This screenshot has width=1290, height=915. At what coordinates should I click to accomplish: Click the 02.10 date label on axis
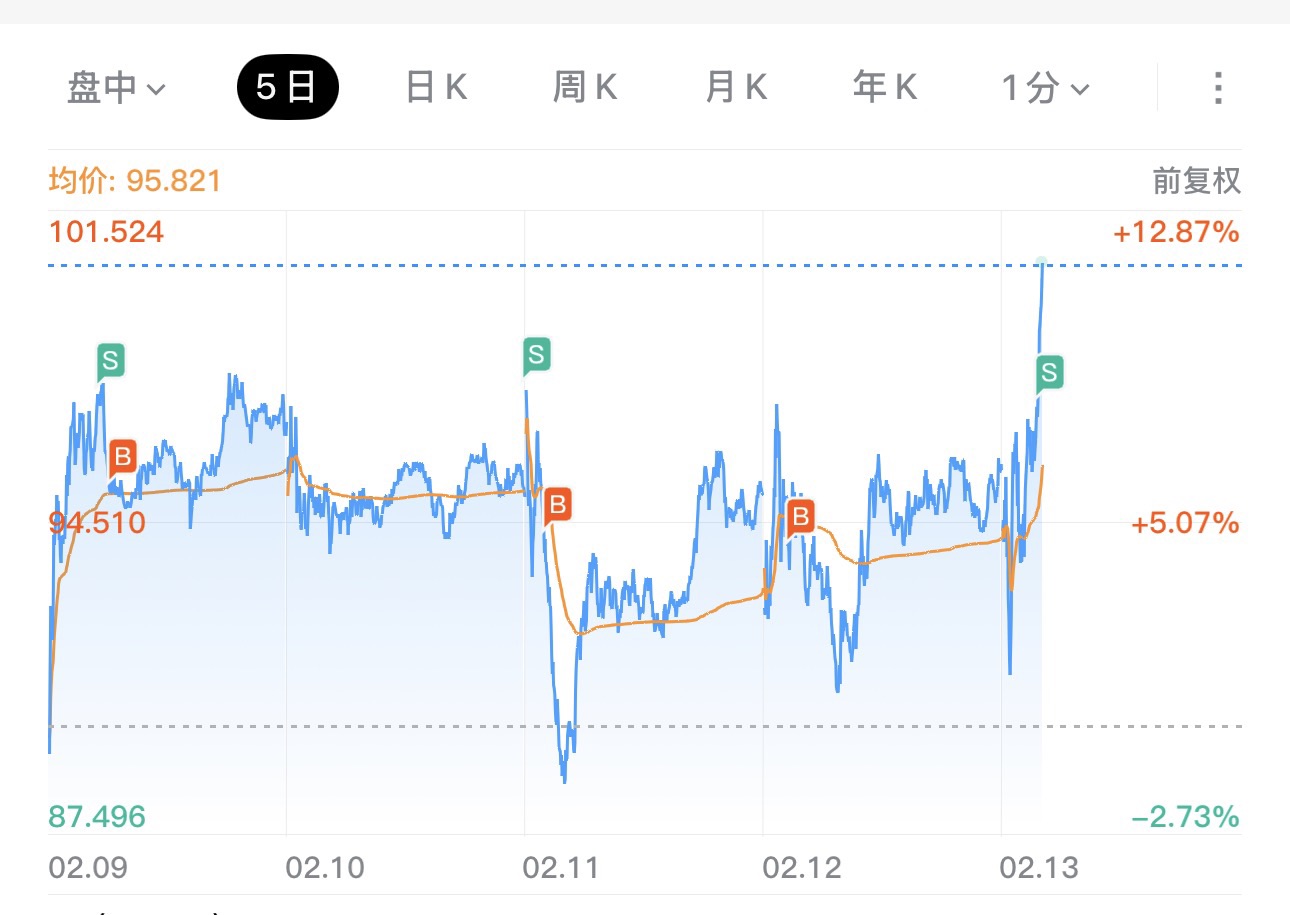pos(325,867)
